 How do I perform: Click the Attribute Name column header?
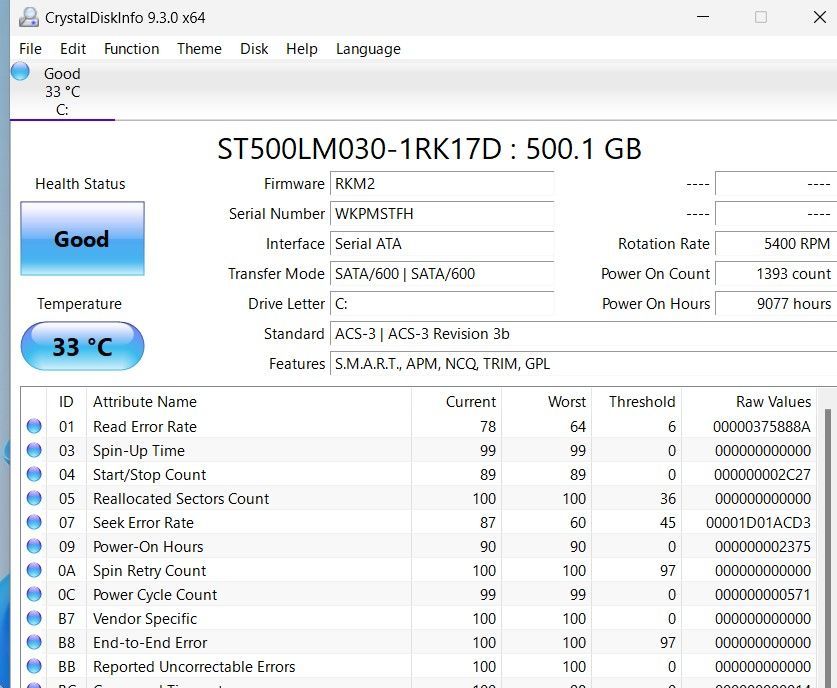(x=249, y=401)
